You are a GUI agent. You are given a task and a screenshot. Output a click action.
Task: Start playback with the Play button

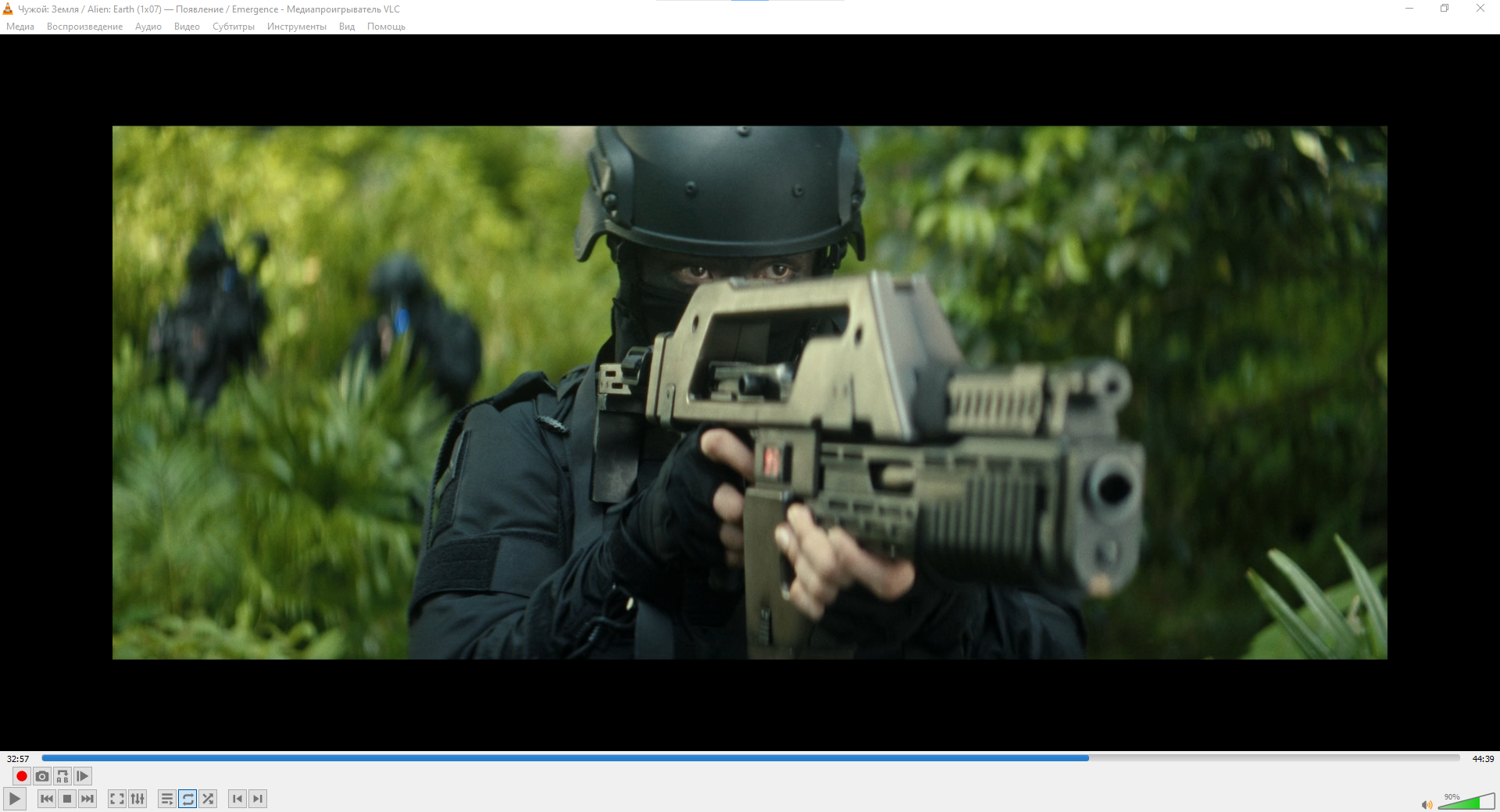pyautogui.click(x=15, y=799)
